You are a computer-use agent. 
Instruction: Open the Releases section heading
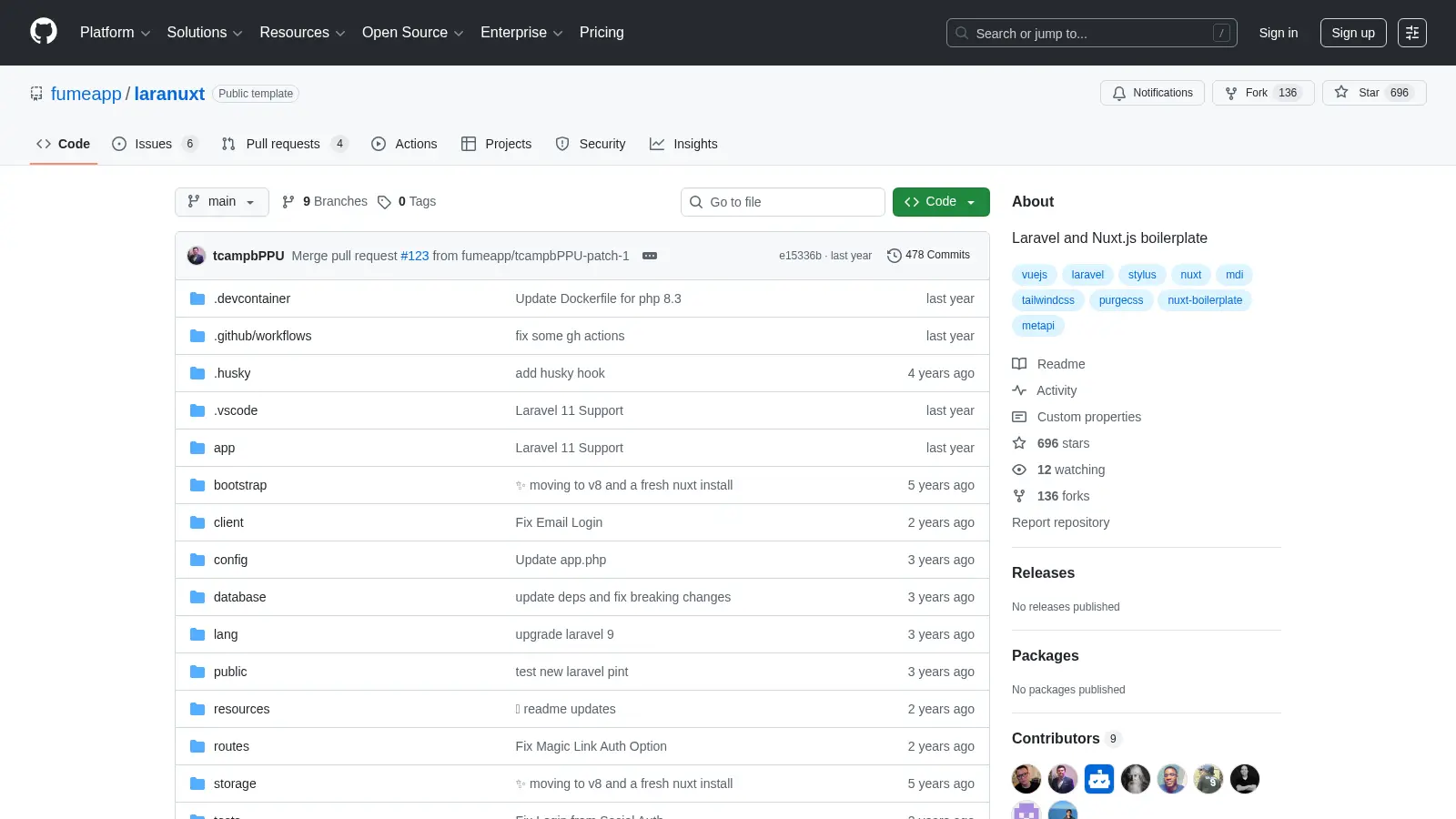tap(1043, 572)
